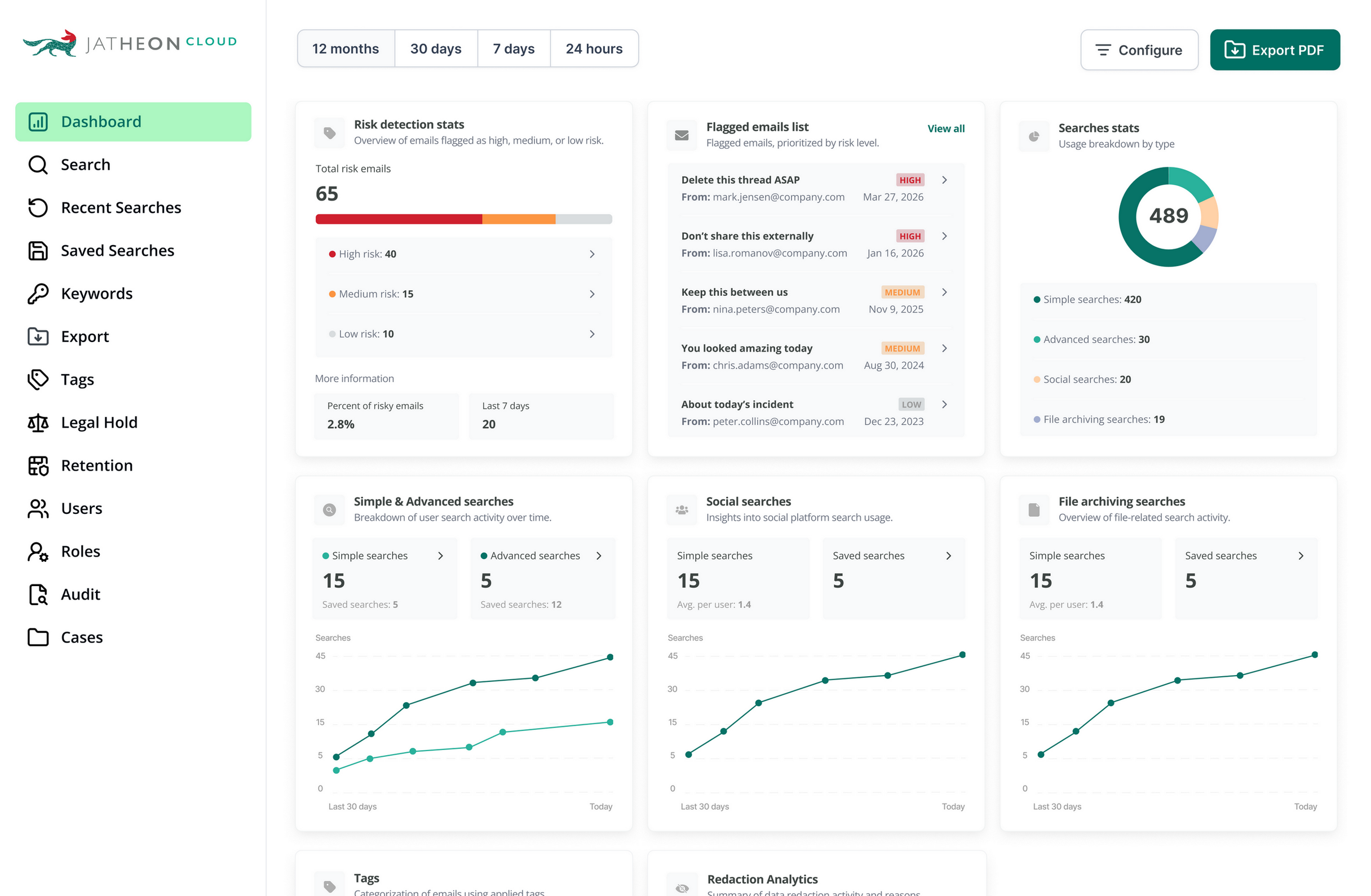
Task: Switch to the 30 days tab
Action: pos(436,49)
